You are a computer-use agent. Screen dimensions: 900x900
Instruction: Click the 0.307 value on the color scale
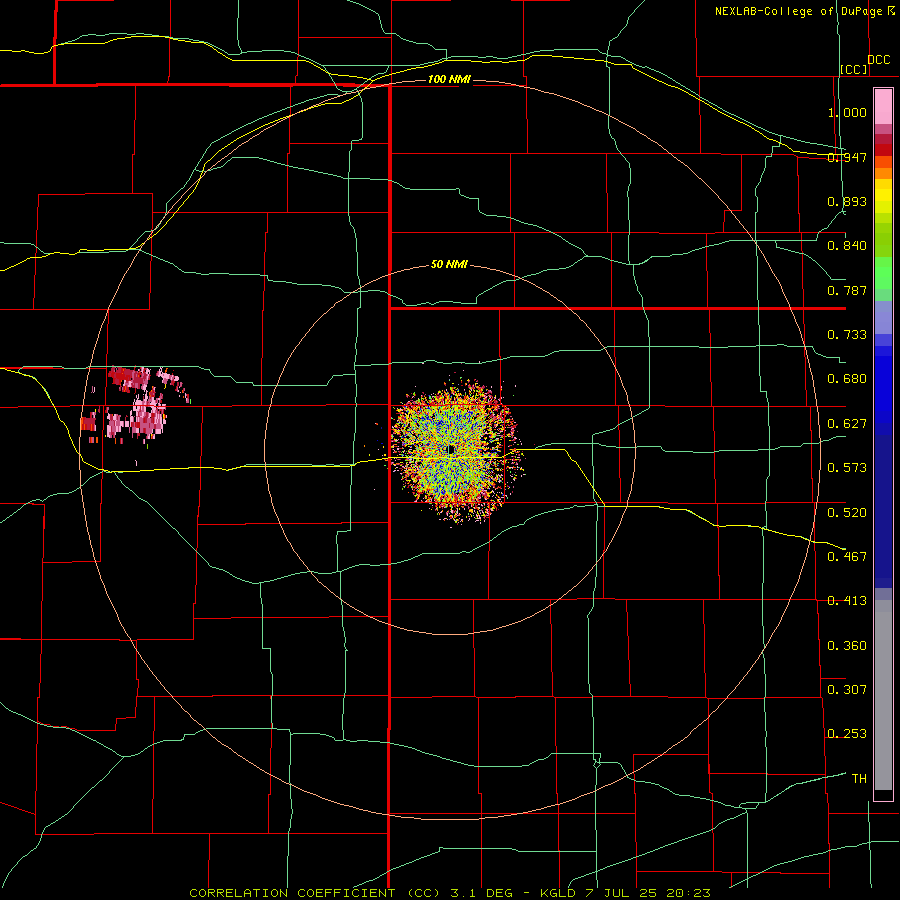[x=847, y=690]
